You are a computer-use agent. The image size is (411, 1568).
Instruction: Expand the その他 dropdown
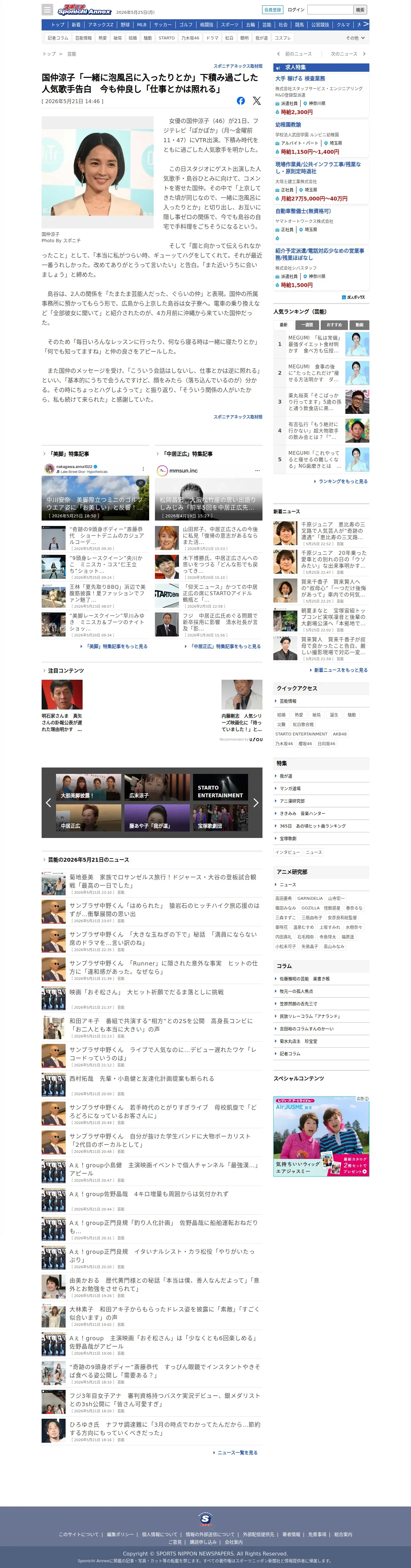[x=356, y=38]
